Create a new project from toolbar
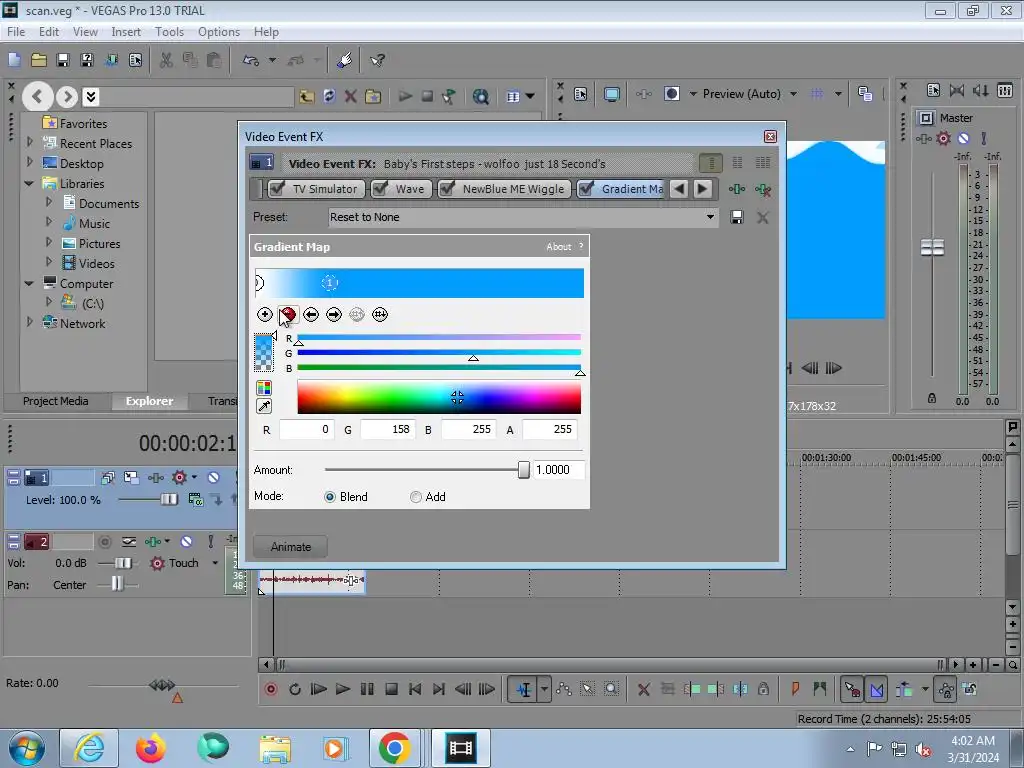 [14, 61]
